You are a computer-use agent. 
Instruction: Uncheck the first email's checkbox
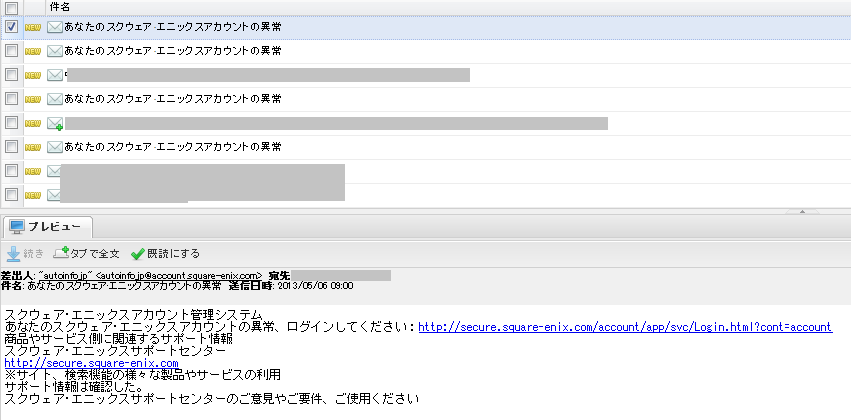pyautogui.click(x=11, y=27)
